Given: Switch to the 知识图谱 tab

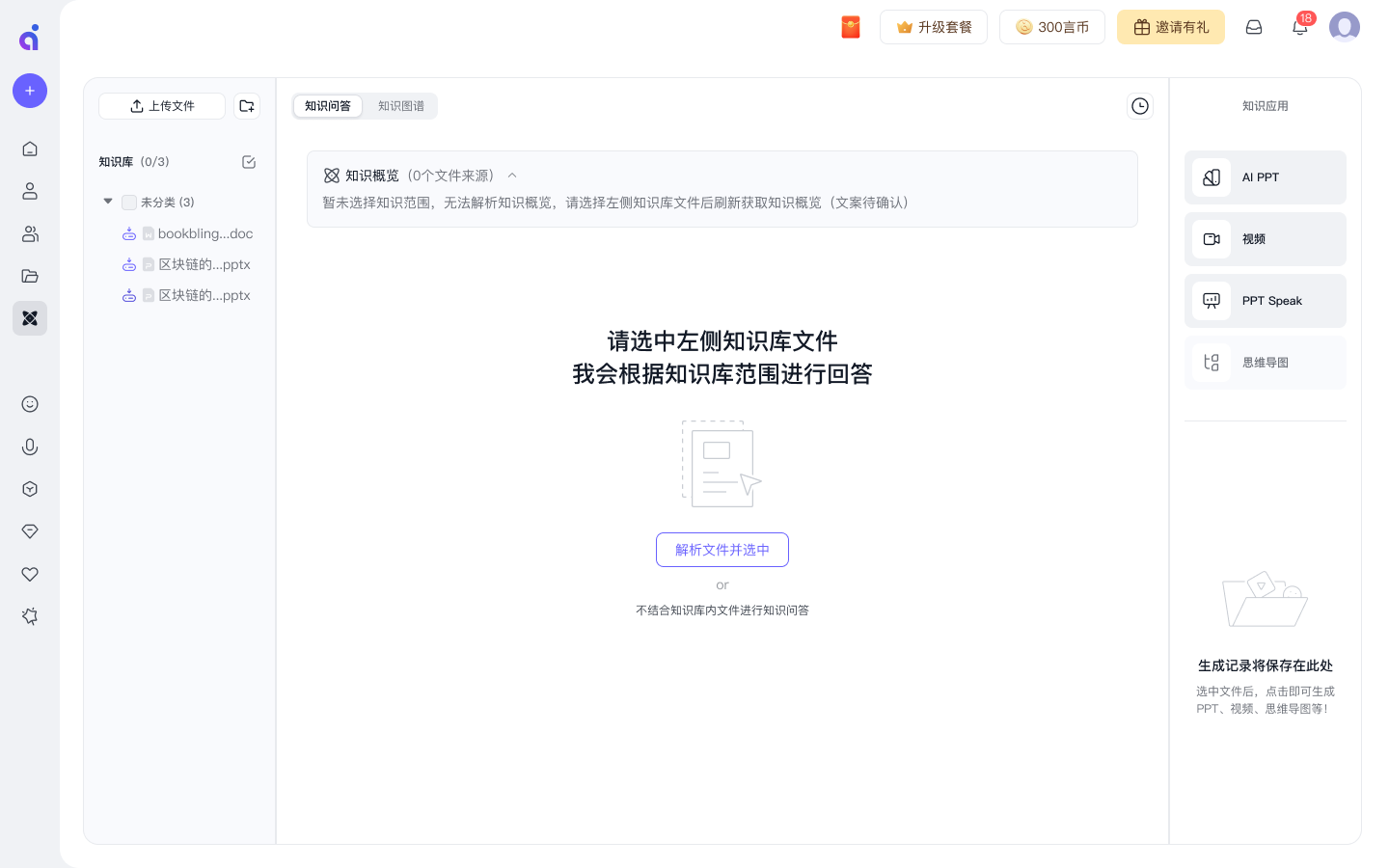Looking at the screenshot, I should [x=400, y=106].
